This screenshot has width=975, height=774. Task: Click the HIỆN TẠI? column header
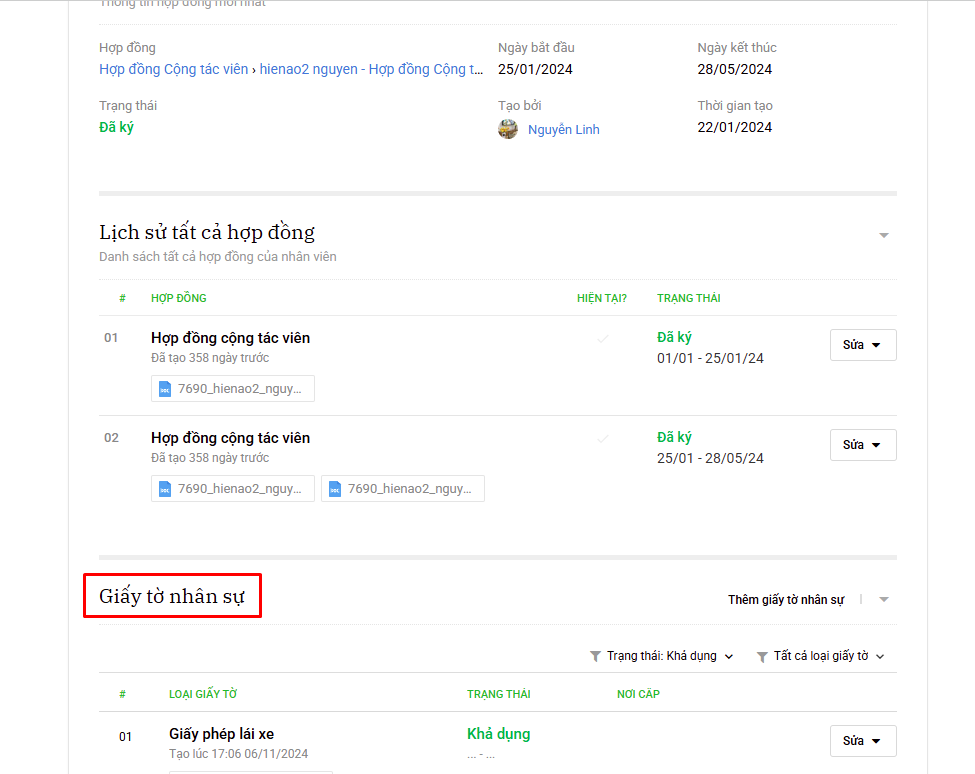coord(601,298)
